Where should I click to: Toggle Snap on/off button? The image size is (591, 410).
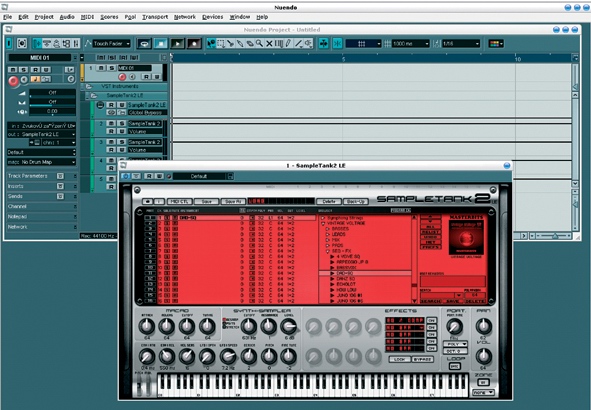[x=337, y=44]
